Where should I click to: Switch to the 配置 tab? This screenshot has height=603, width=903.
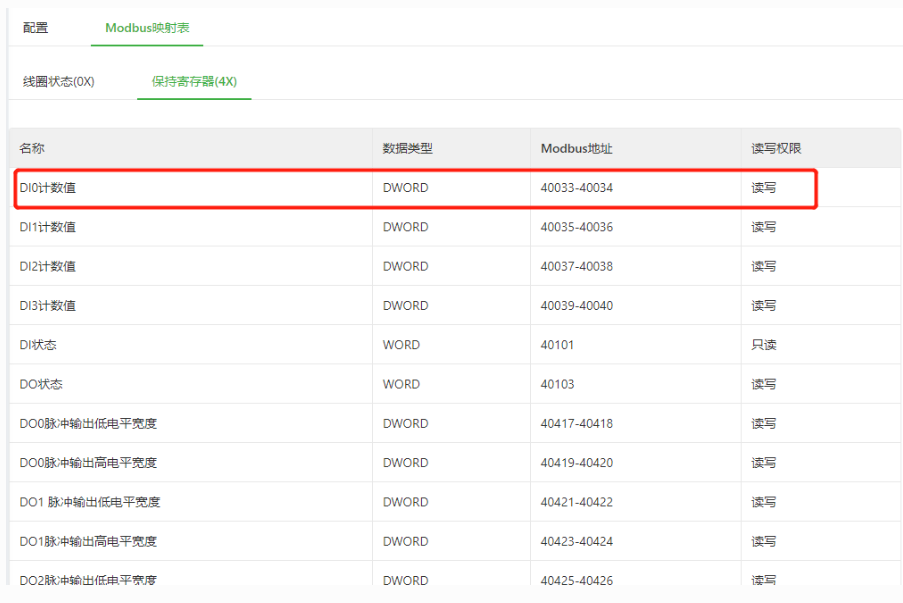(x=35, y=28)
